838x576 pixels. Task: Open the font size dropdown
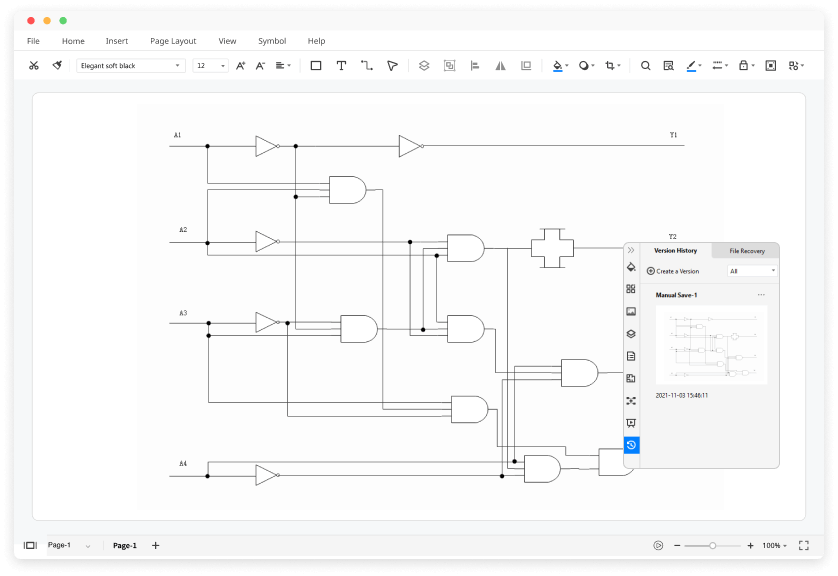(x=210, y=65)
